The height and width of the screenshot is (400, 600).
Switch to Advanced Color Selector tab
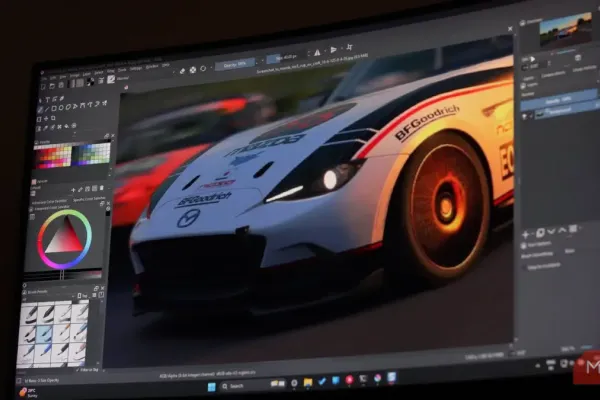tap(49, 201)
